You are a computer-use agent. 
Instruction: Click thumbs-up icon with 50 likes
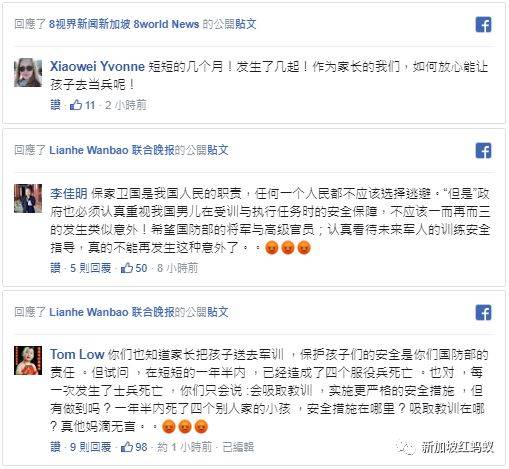(127, 268)
